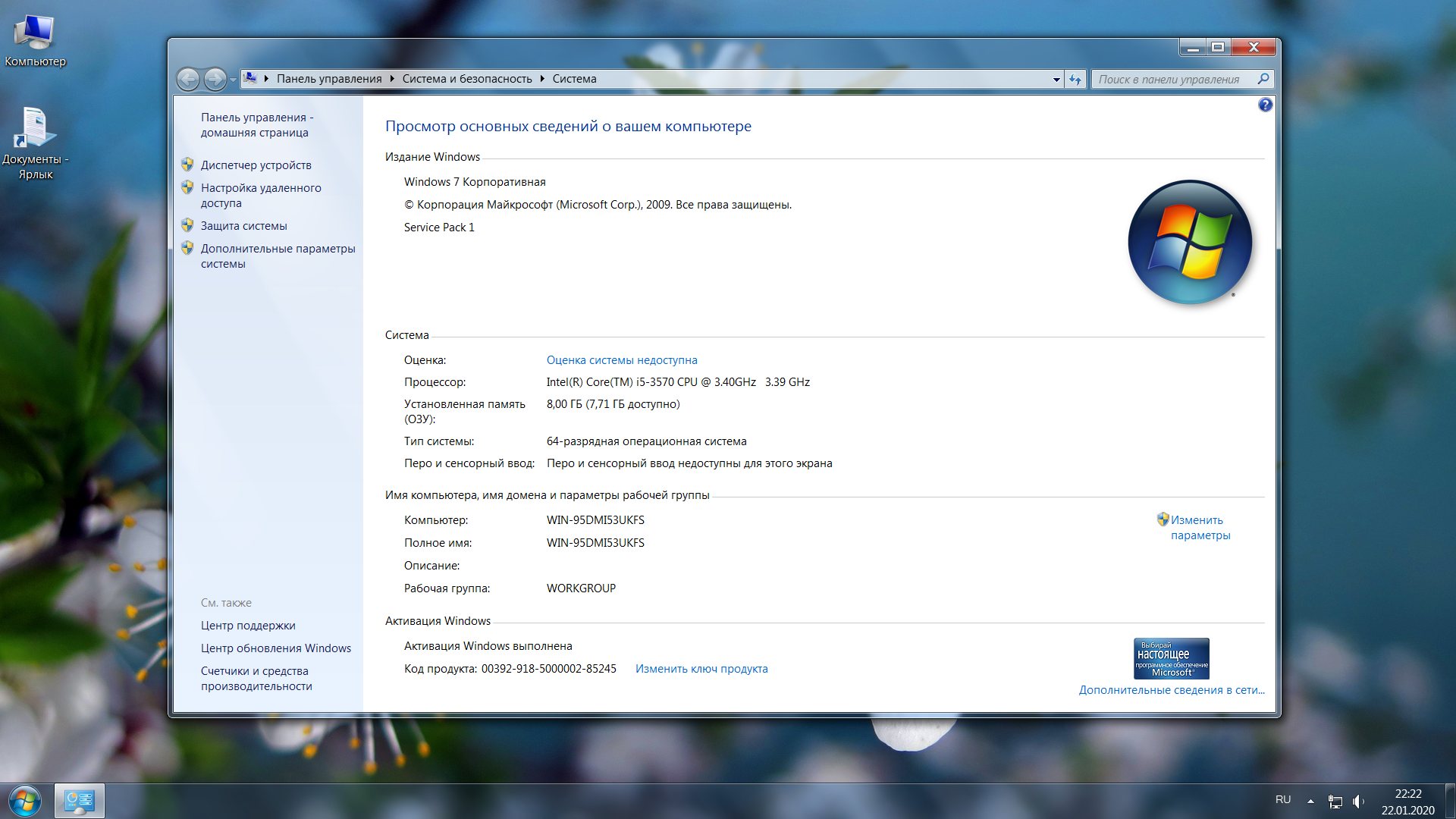
Task: Refresh the page with the refresh button
Action: [x=1075, y=79]
